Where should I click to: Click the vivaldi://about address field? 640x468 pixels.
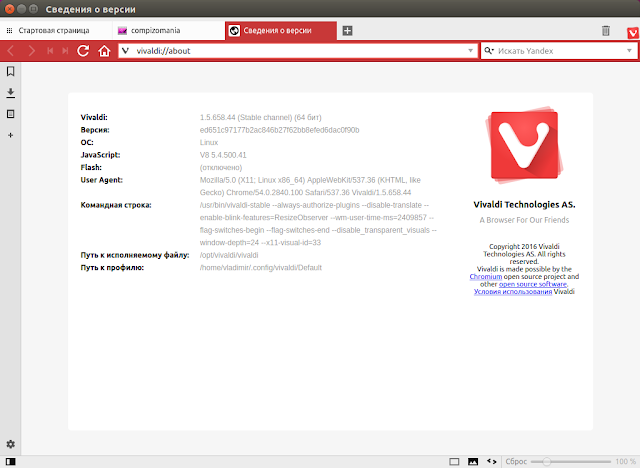(300, 51)
